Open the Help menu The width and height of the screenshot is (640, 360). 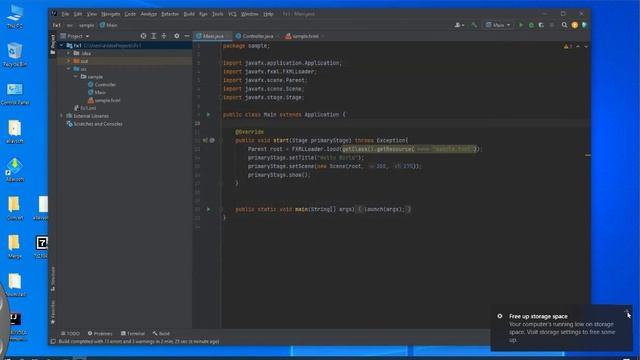(268, 14)
